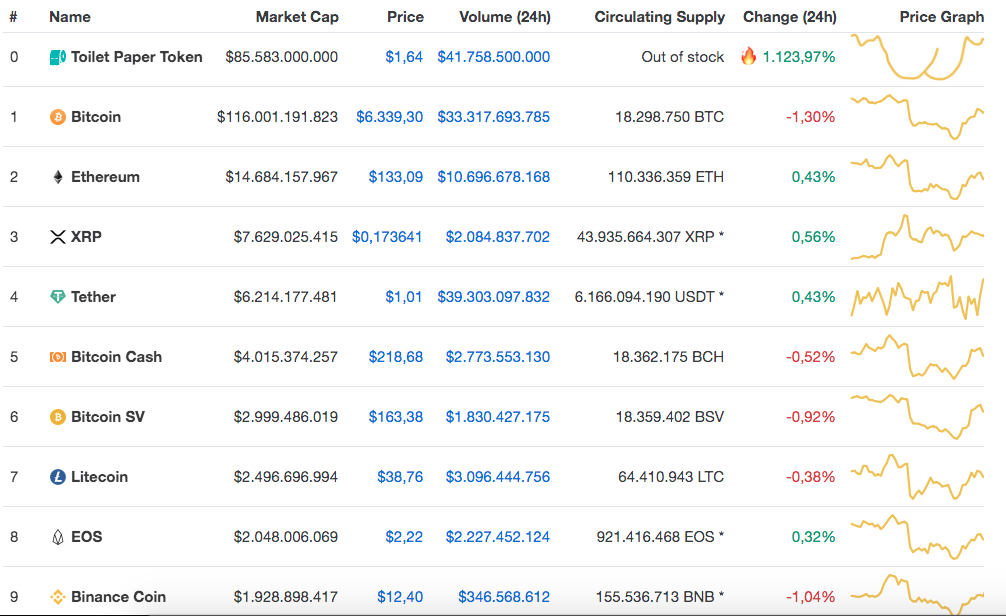Click the Litecoin price $38,76
This screenshot has height=616, width=1006.
[400, 477]
